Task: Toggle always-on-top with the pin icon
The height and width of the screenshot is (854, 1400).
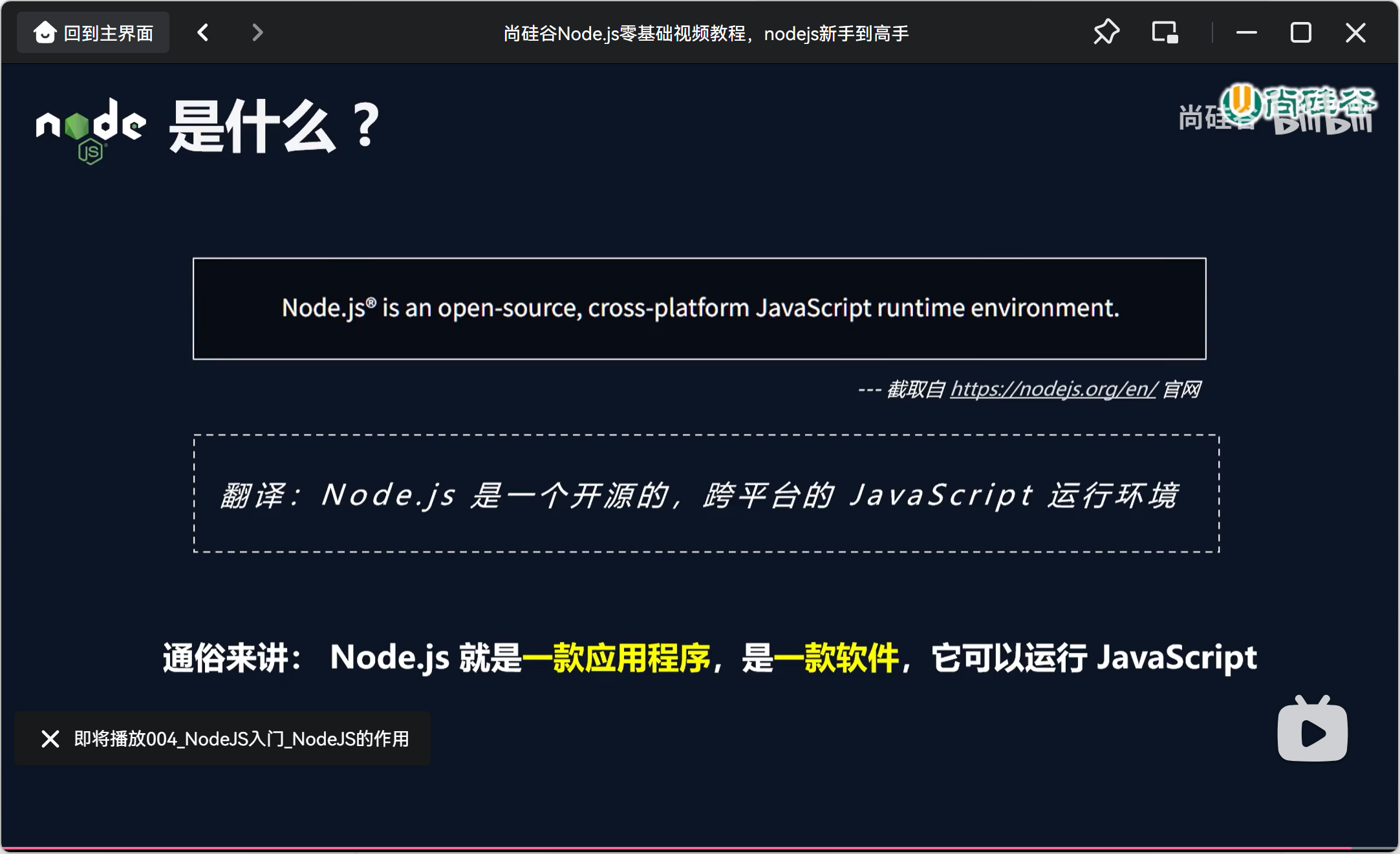Action: click(1106, 32)
